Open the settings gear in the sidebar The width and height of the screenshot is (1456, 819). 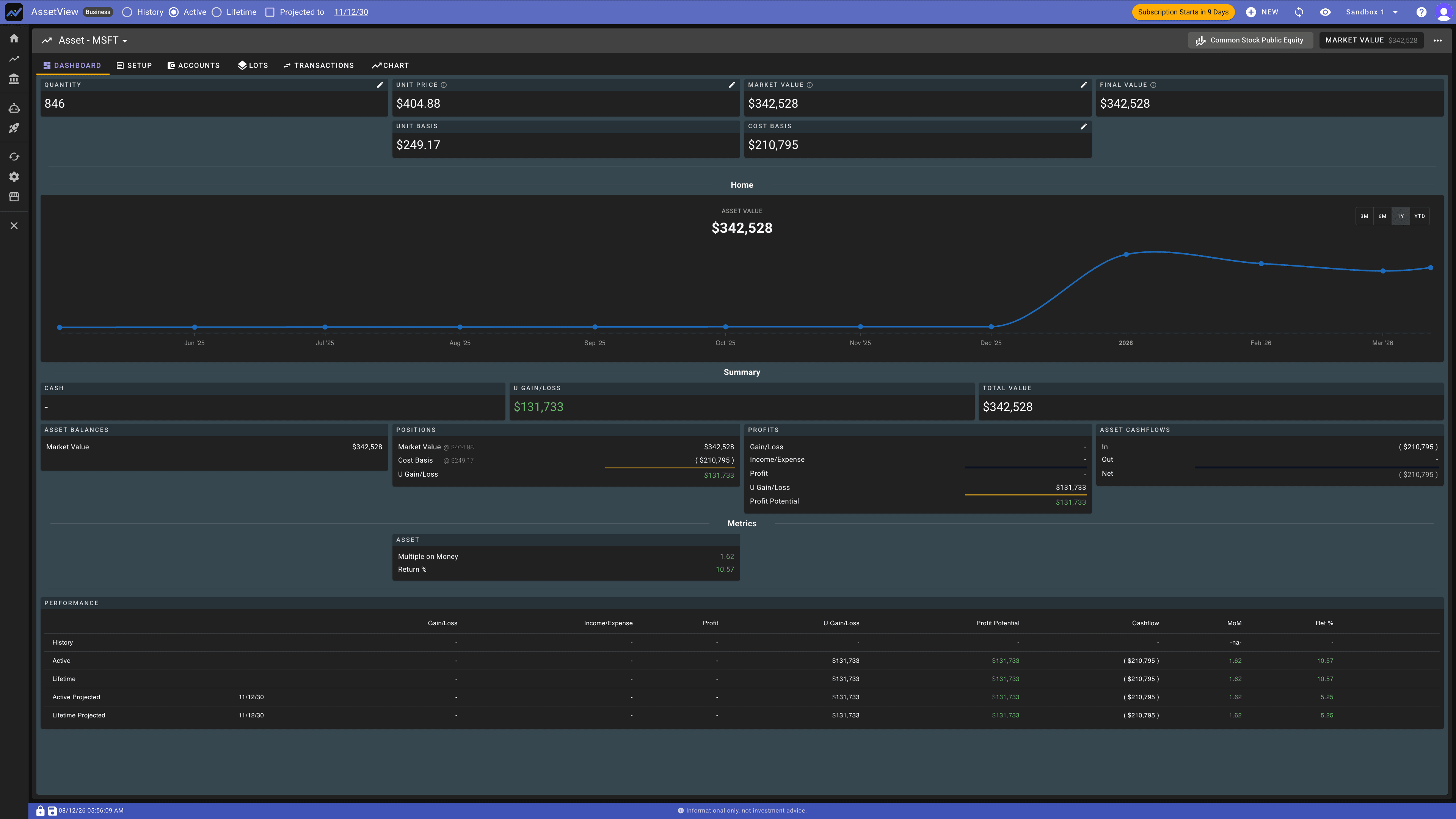14,177
